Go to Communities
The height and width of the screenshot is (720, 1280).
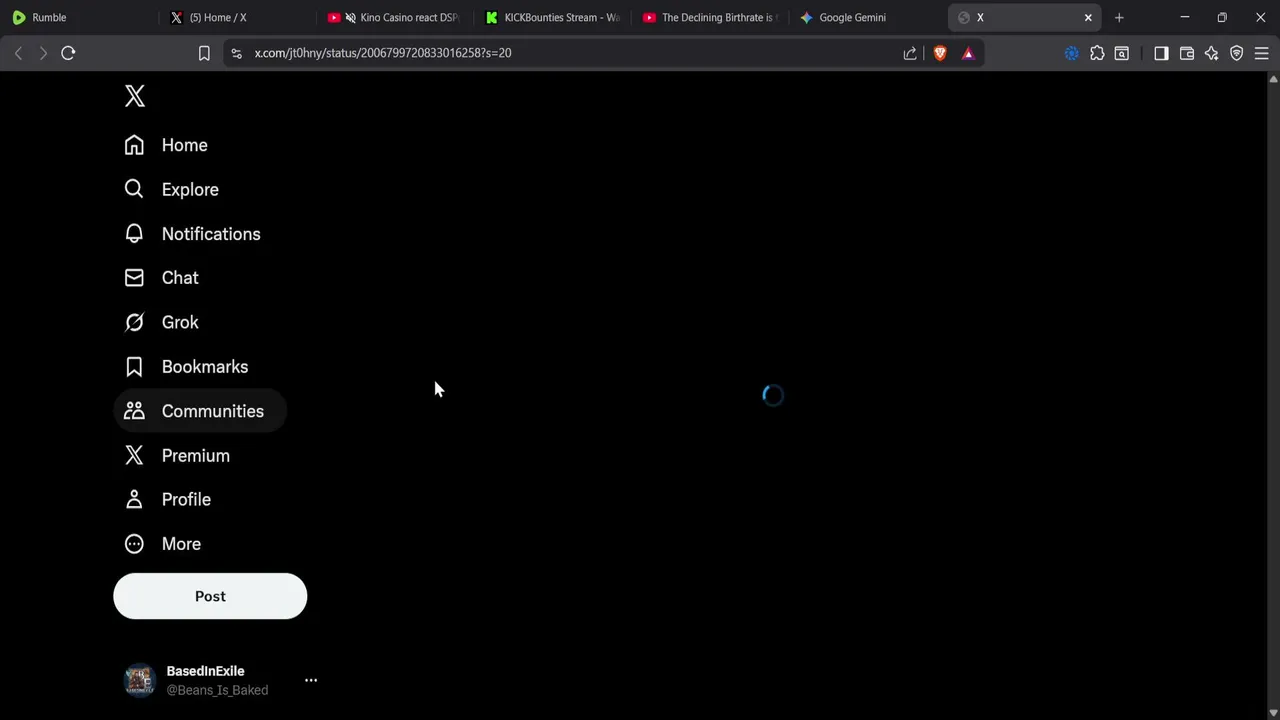(x=200, y=411)
